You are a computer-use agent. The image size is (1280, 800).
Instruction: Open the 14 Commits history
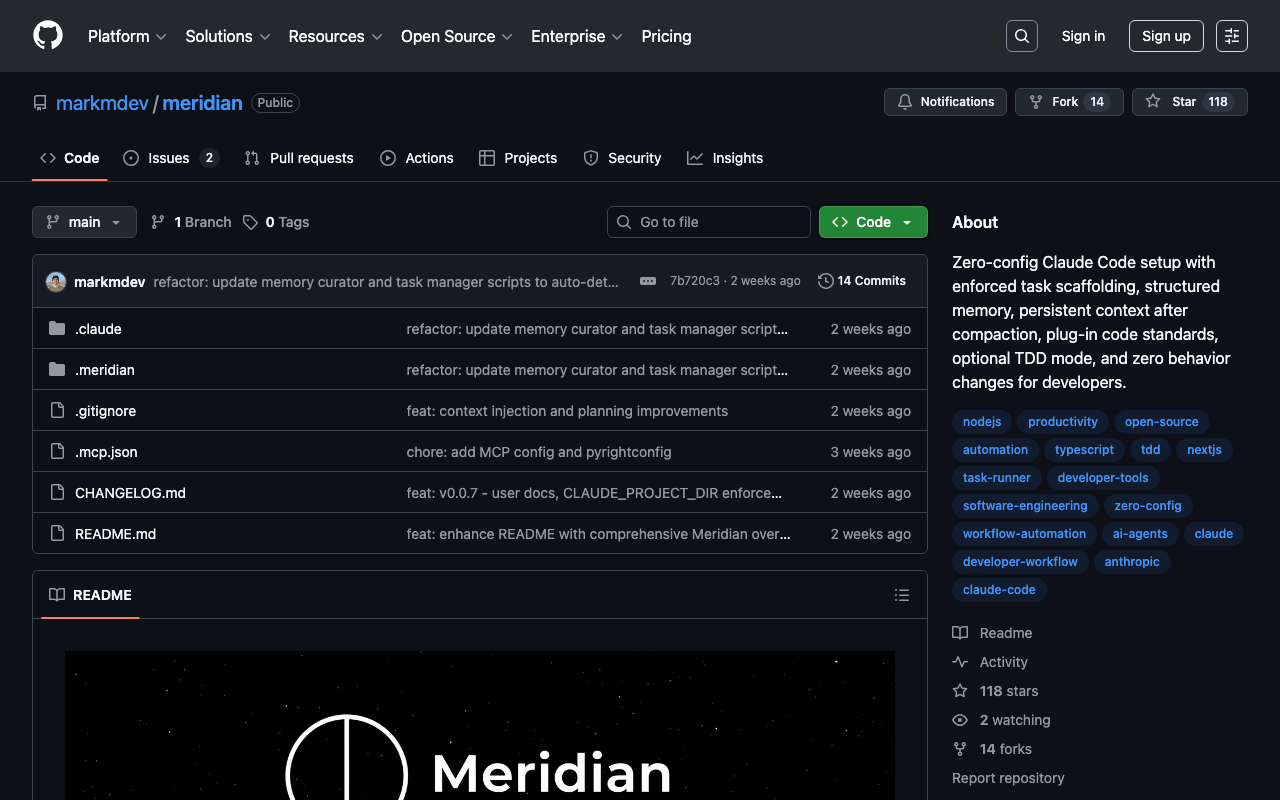click(x=861, y=281)
